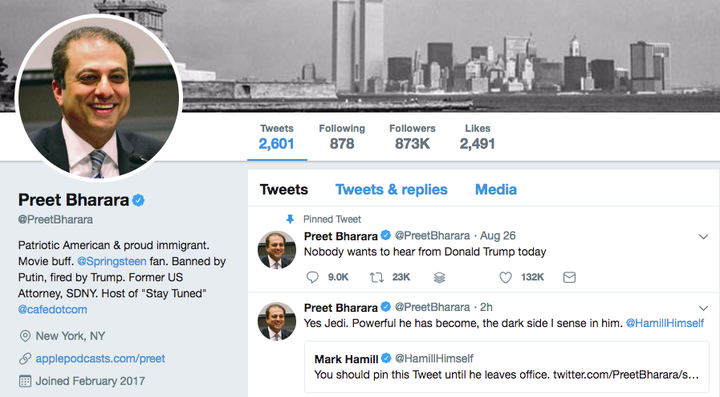Screen dimensions: 720x397
Task: Click the heart icon on the pinned tweet
Action: (506, 277)
